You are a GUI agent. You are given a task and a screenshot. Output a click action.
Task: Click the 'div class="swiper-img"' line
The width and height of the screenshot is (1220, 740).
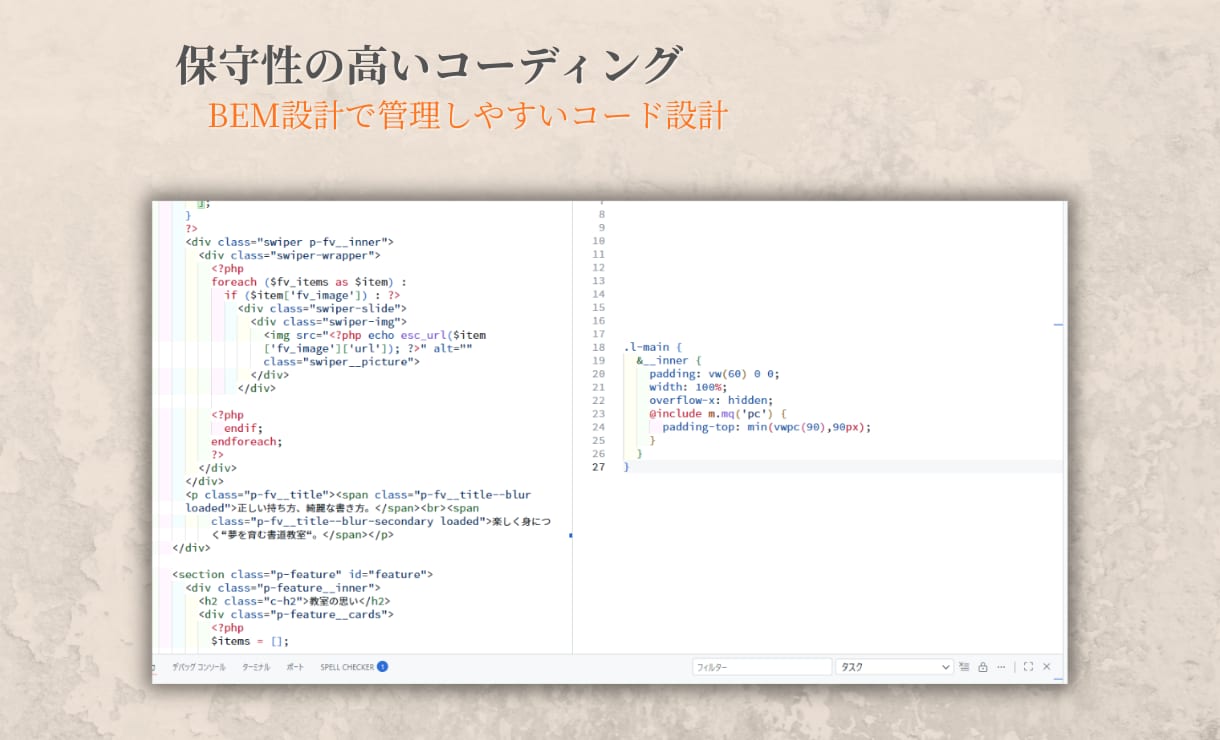pos(329,322)
